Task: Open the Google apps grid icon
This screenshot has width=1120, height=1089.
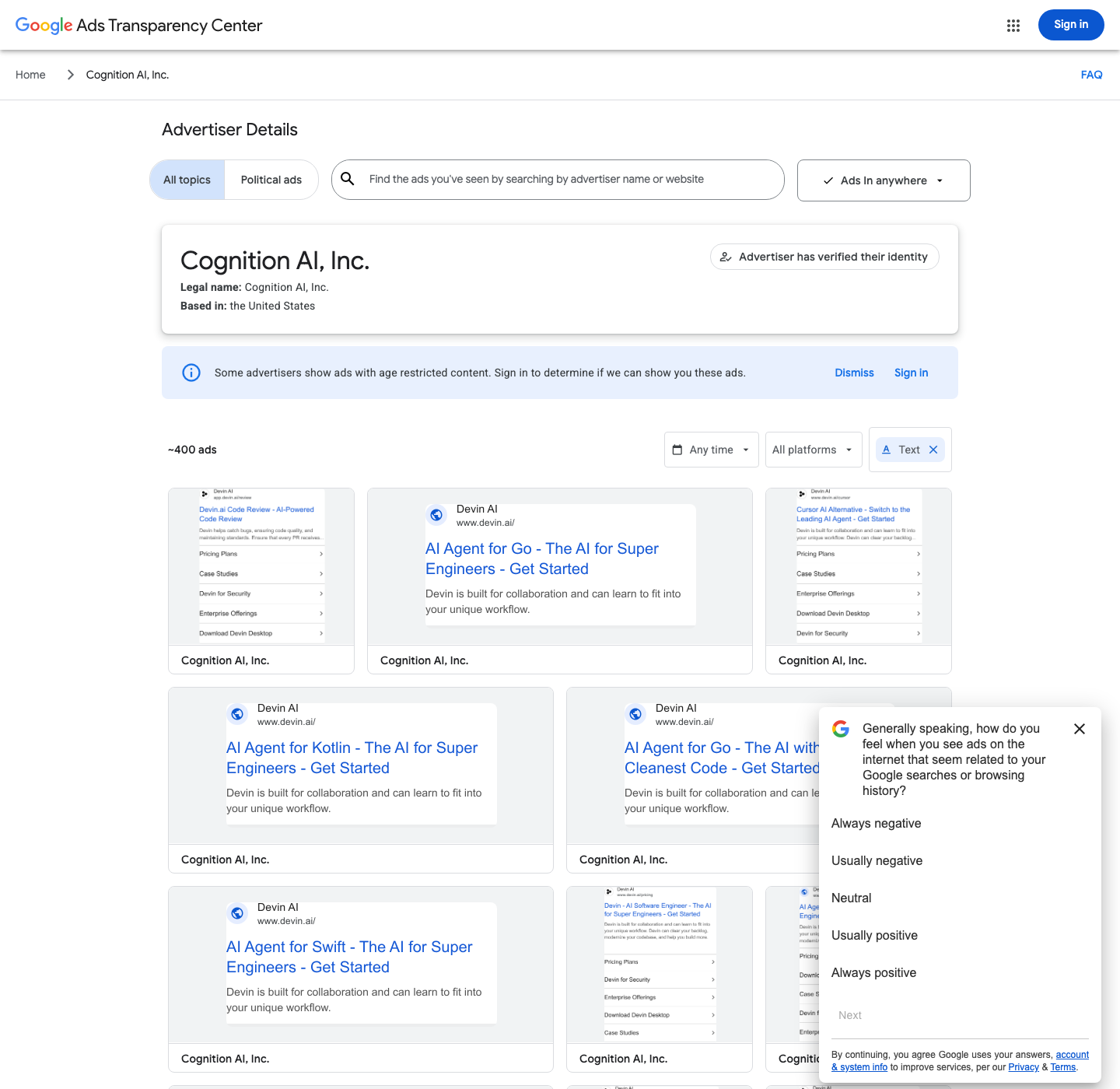Action: (1013, 26)
